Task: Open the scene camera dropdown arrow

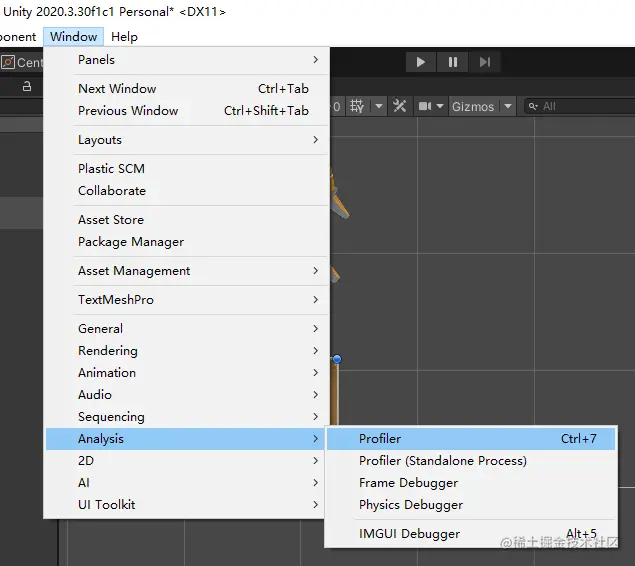Action: coord(440,106)
